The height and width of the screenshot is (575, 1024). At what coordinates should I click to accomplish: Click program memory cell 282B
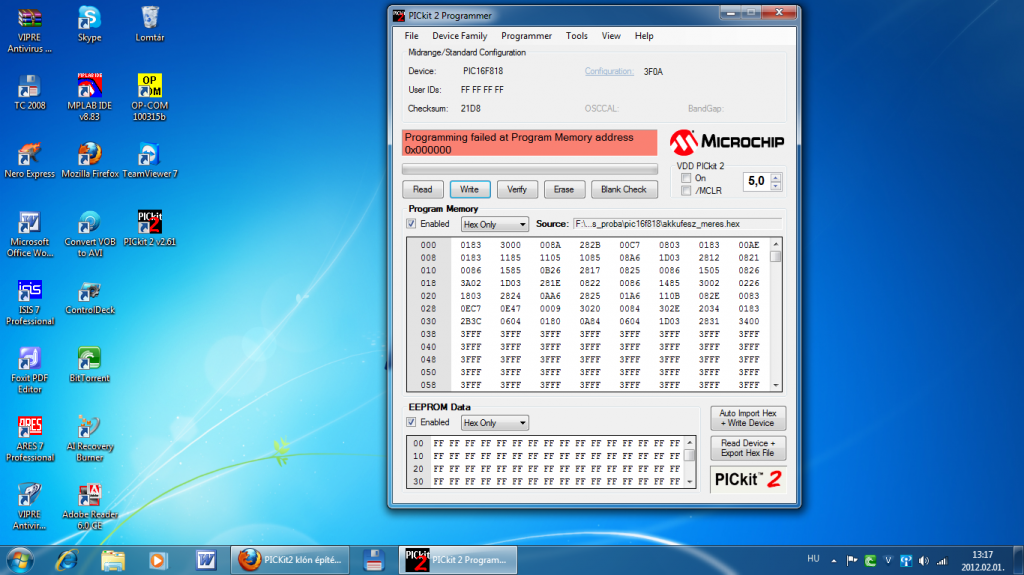pyautogui.click(x=590, y=245)
